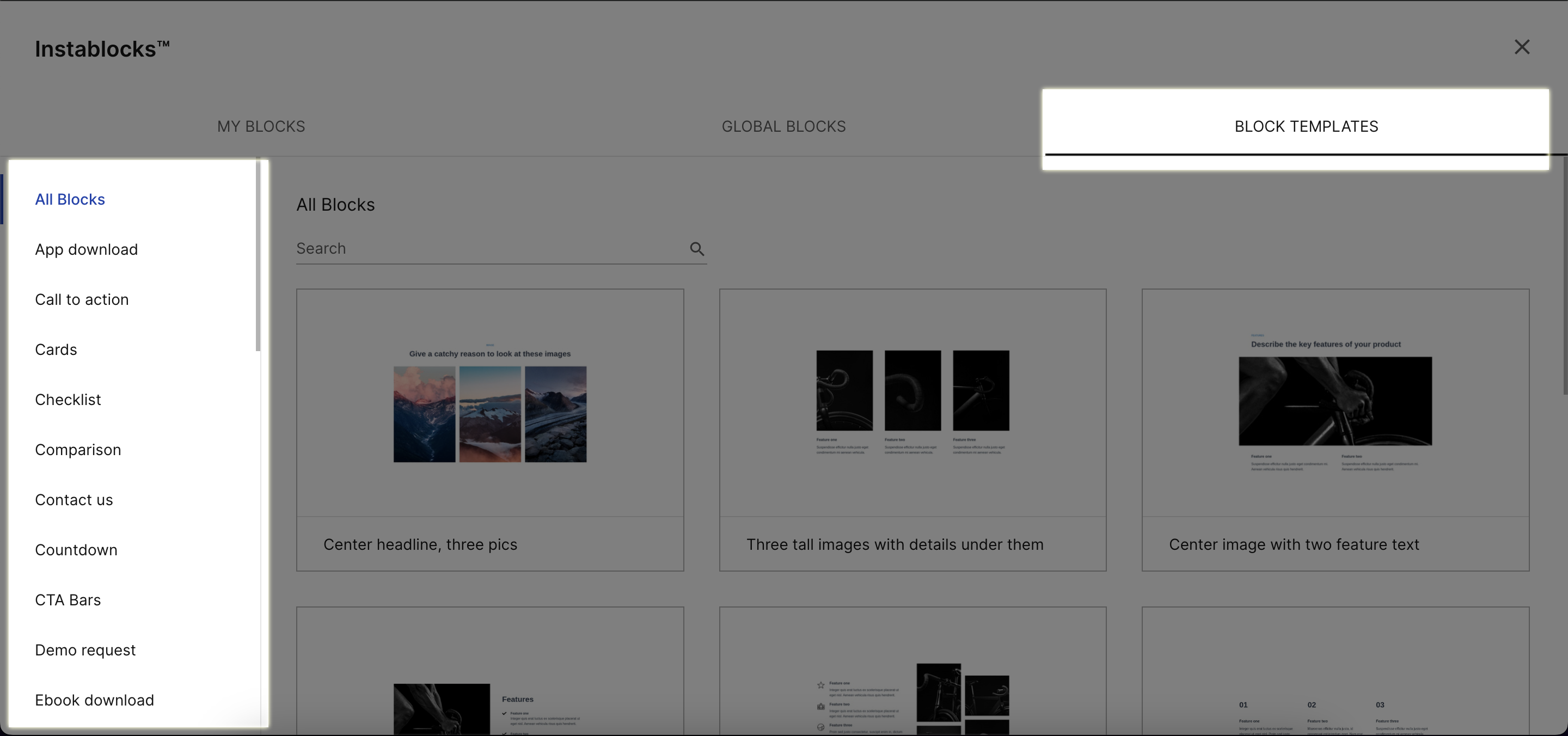
Task: Show the Cards category
Action: tap(56, 349)
